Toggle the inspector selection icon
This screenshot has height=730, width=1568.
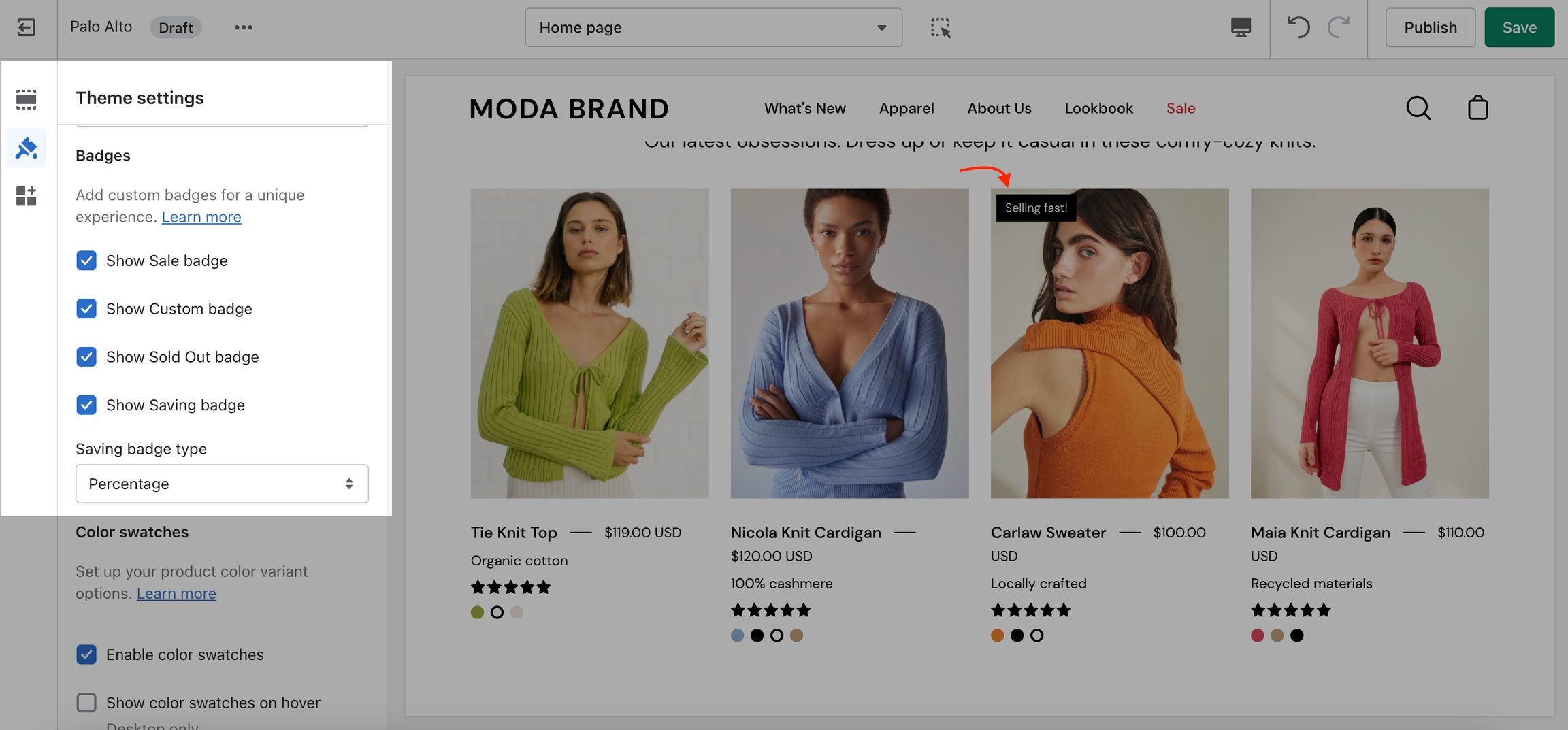[941, 27]
